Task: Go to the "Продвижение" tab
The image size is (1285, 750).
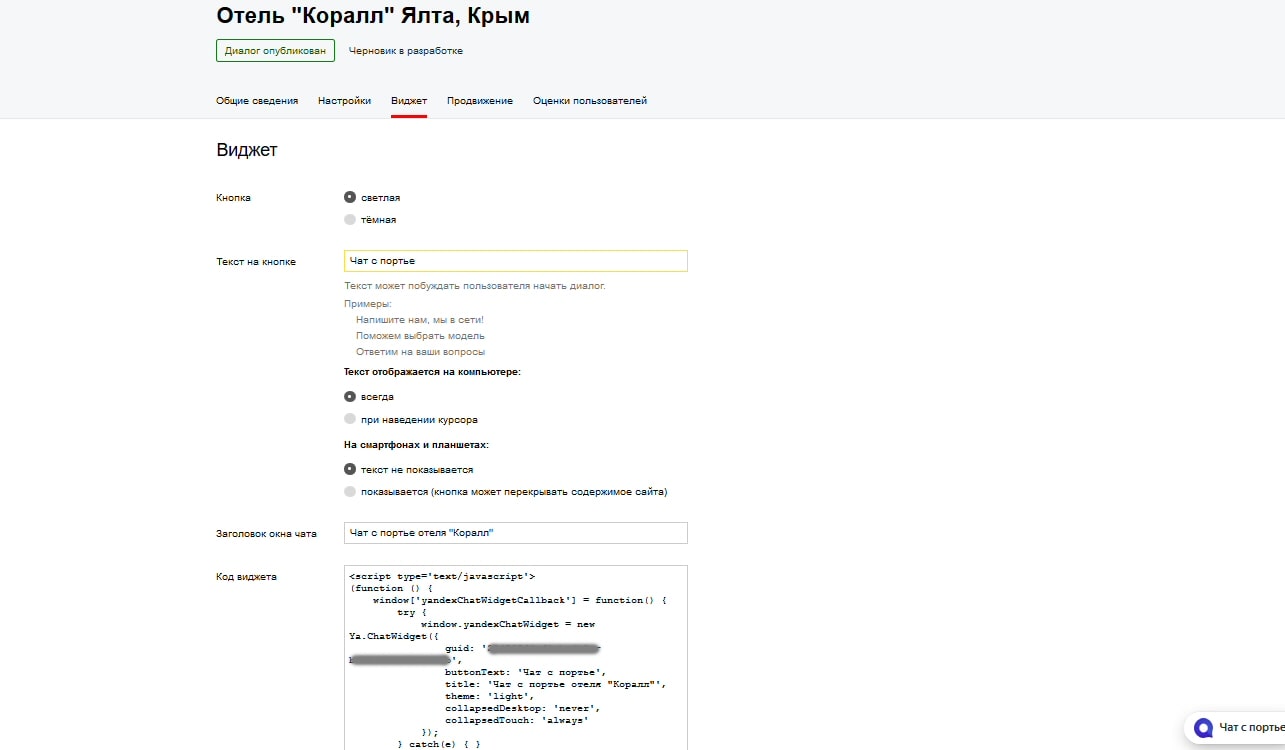Action: pyautogui.click(x=480, y=101)
